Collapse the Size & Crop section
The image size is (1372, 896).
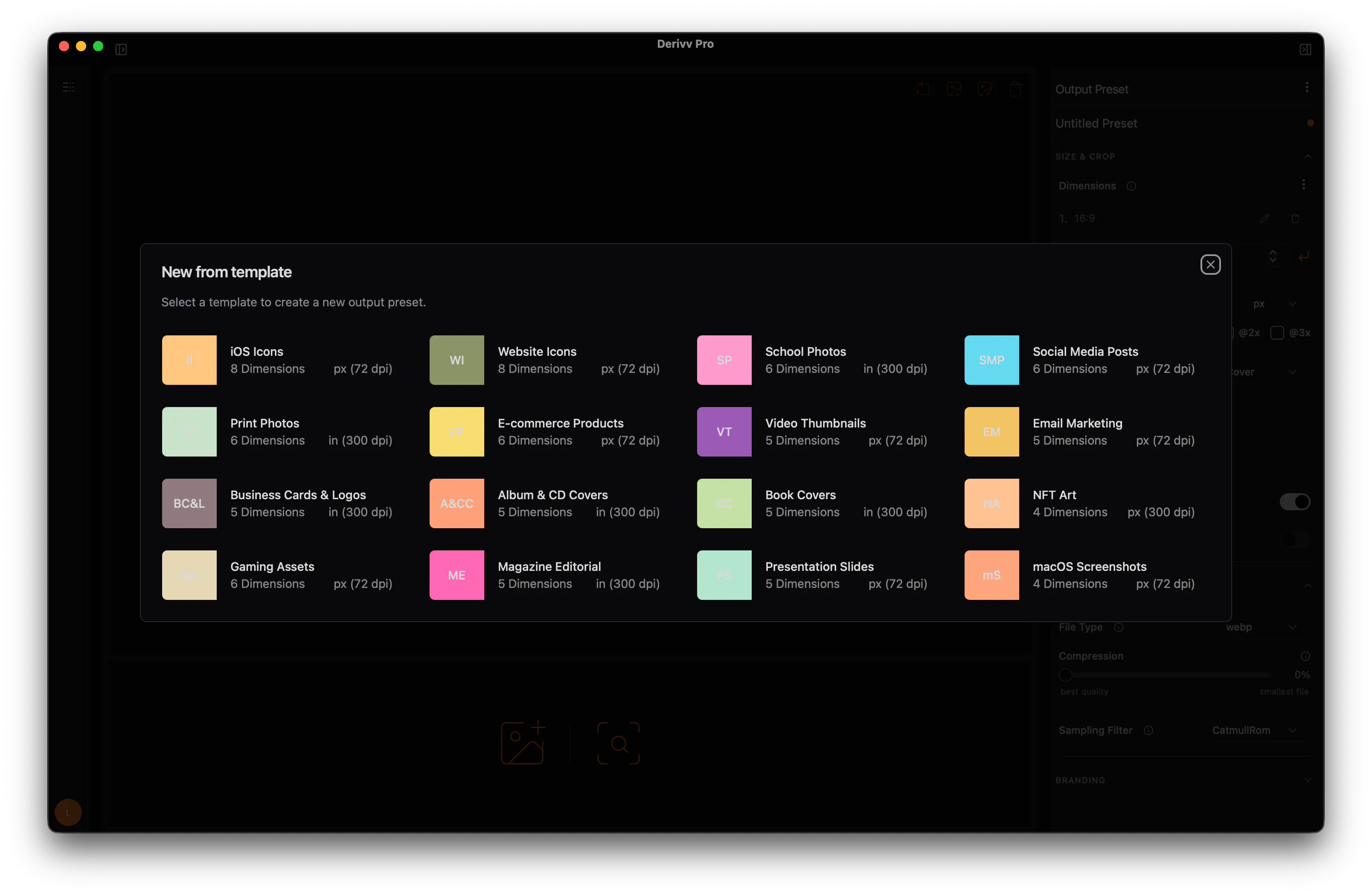pos(1308,156)
